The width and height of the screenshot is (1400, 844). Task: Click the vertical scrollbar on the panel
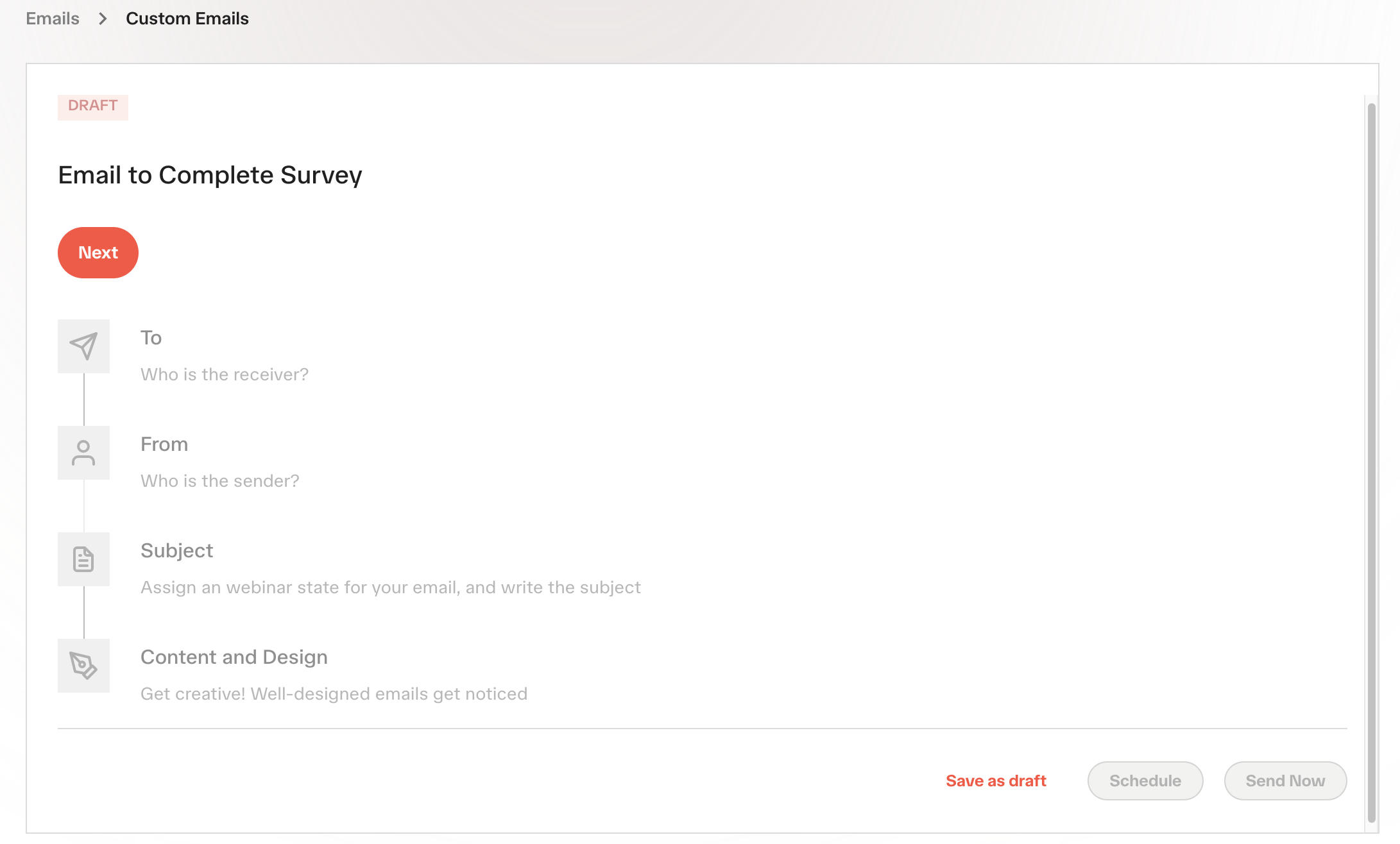pos(1372,462)
